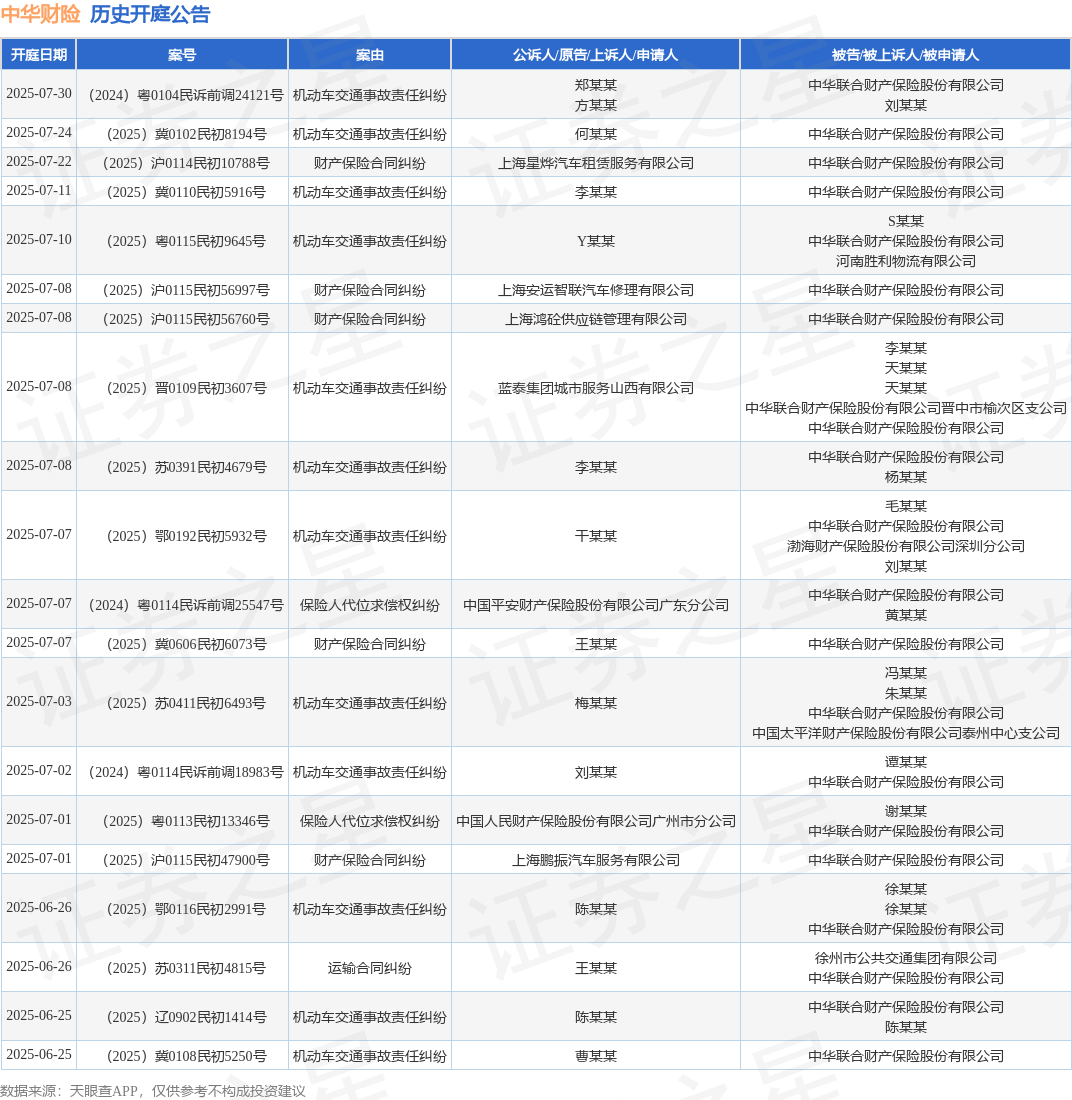The image size is (1072, 1100).
Task: Select case number (2025)冀0606民初6073号
Action: coord(182,644)
